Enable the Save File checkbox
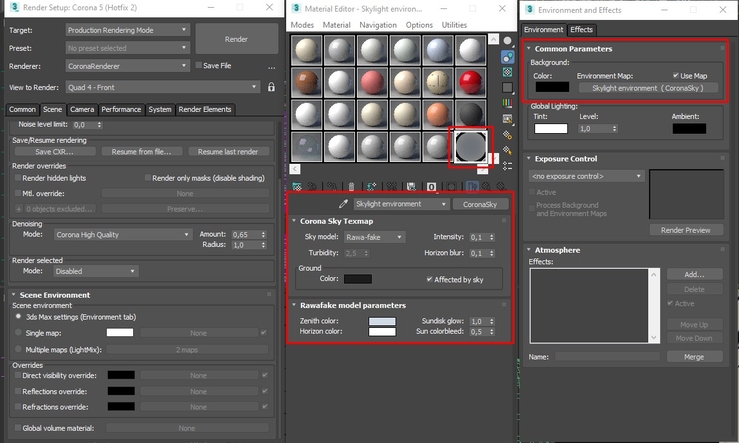This screenshot has height=443, width=739. tap(198, 65)
